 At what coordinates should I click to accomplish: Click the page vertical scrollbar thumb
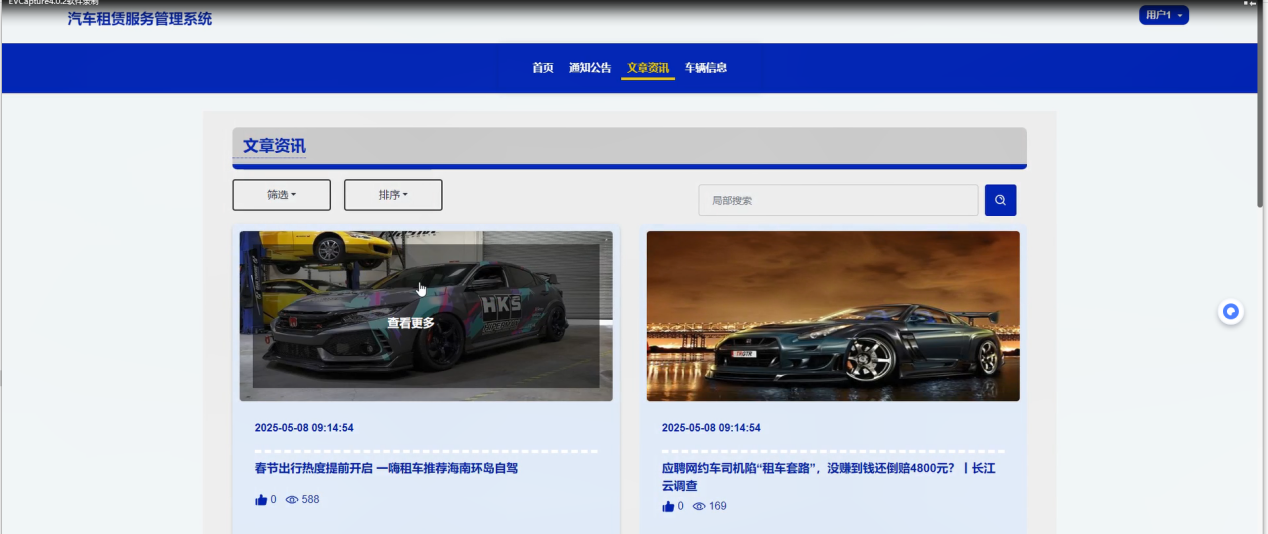1261,110
